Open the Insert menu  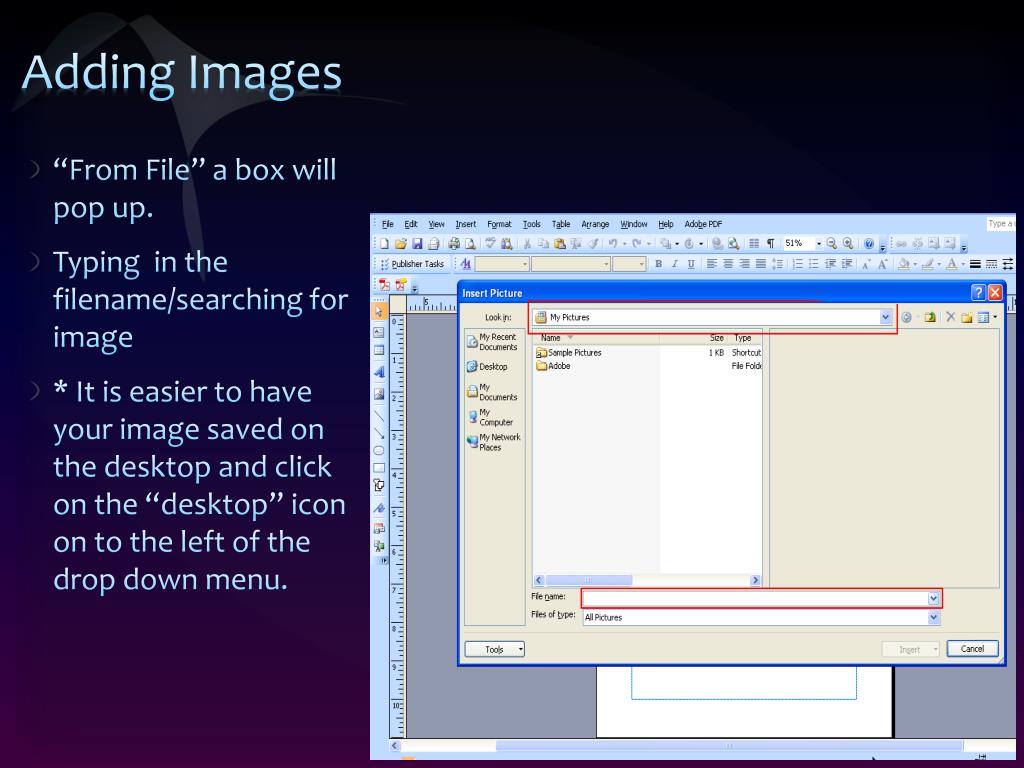click(466, 224)
